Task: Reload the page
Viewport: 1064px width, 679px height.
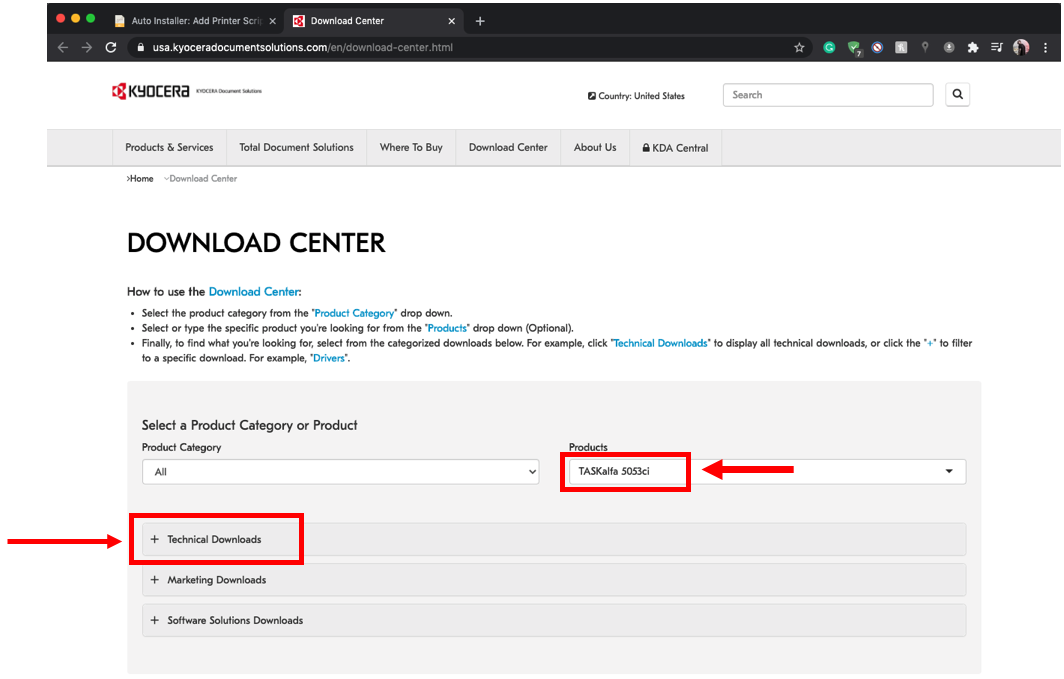Action: (111, 47)
